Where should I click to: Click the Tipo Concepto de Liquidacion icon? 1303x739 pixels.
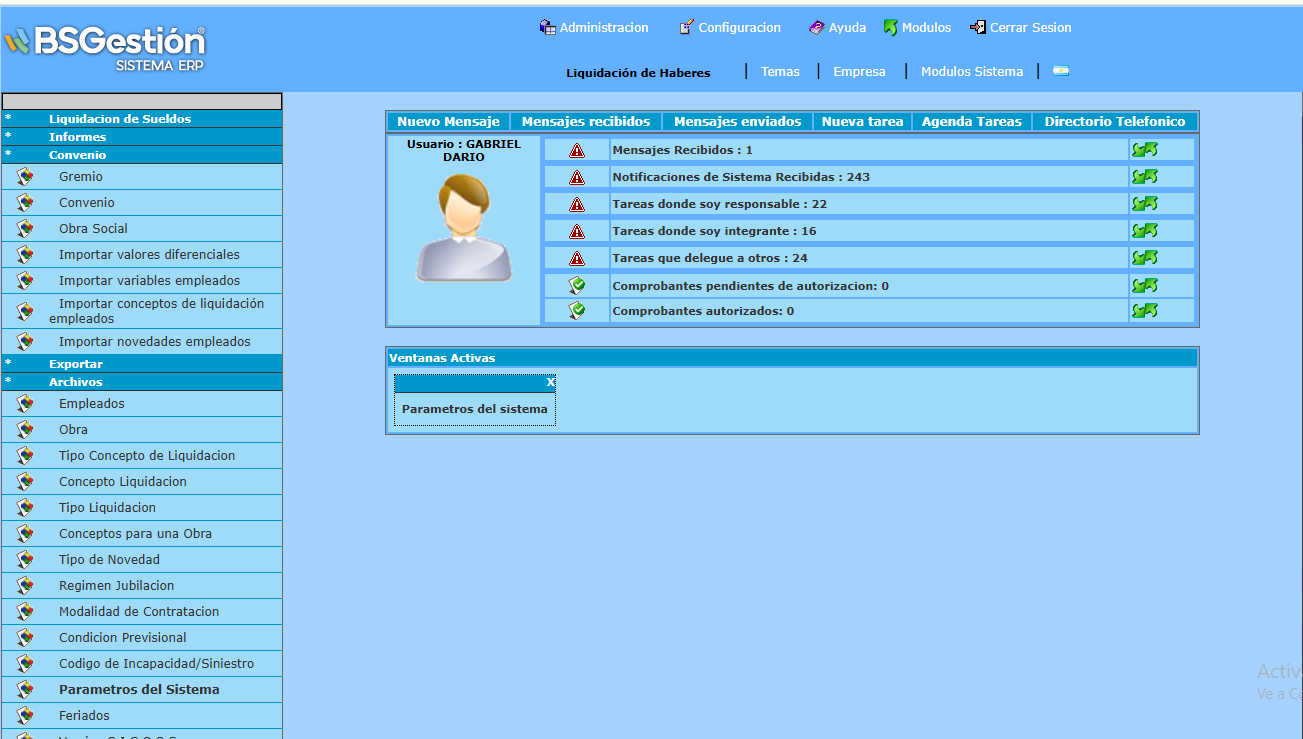click(x=26, y=455)
